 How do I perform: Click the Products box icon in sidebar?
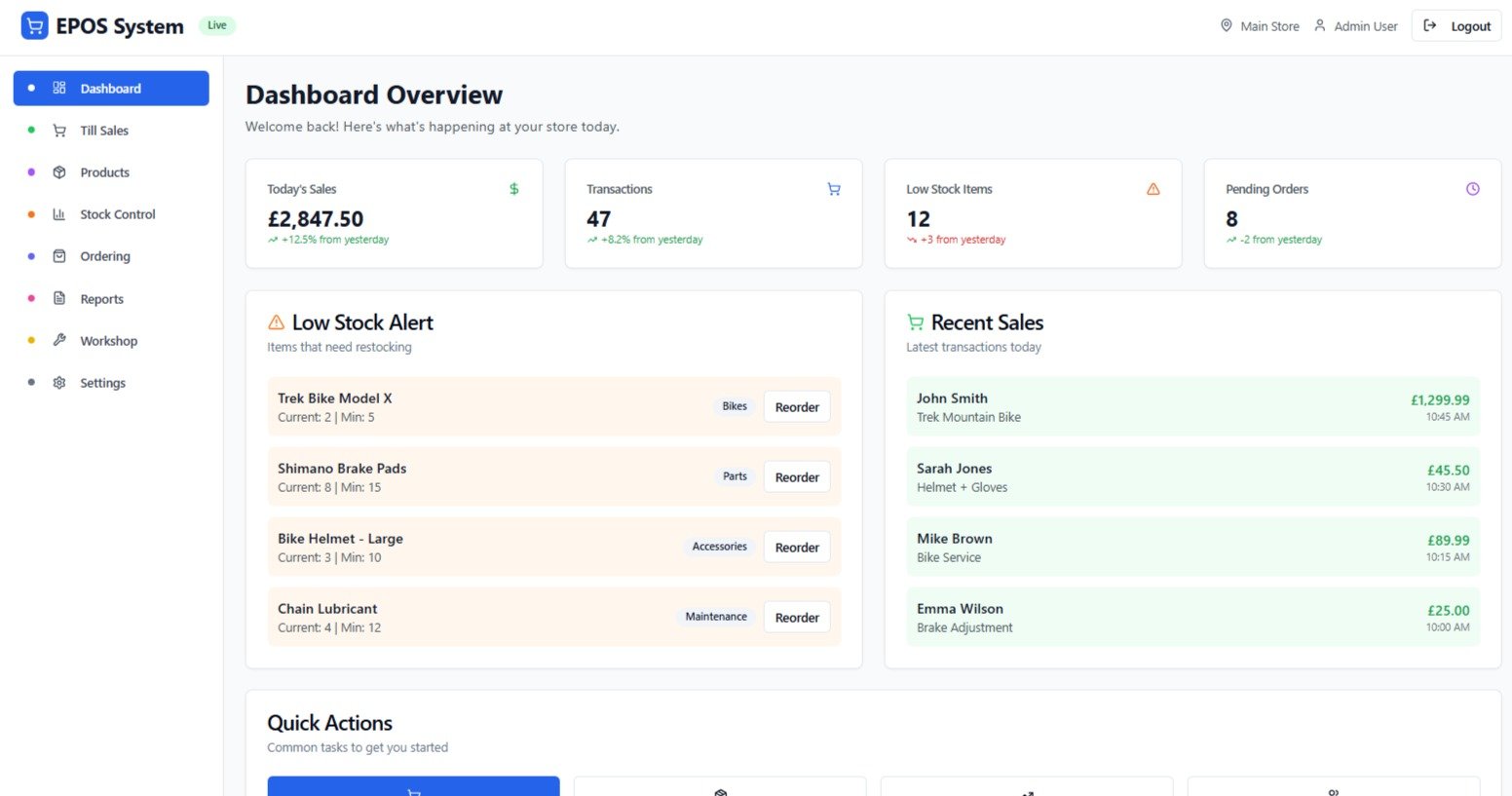[x=59, y=172]
